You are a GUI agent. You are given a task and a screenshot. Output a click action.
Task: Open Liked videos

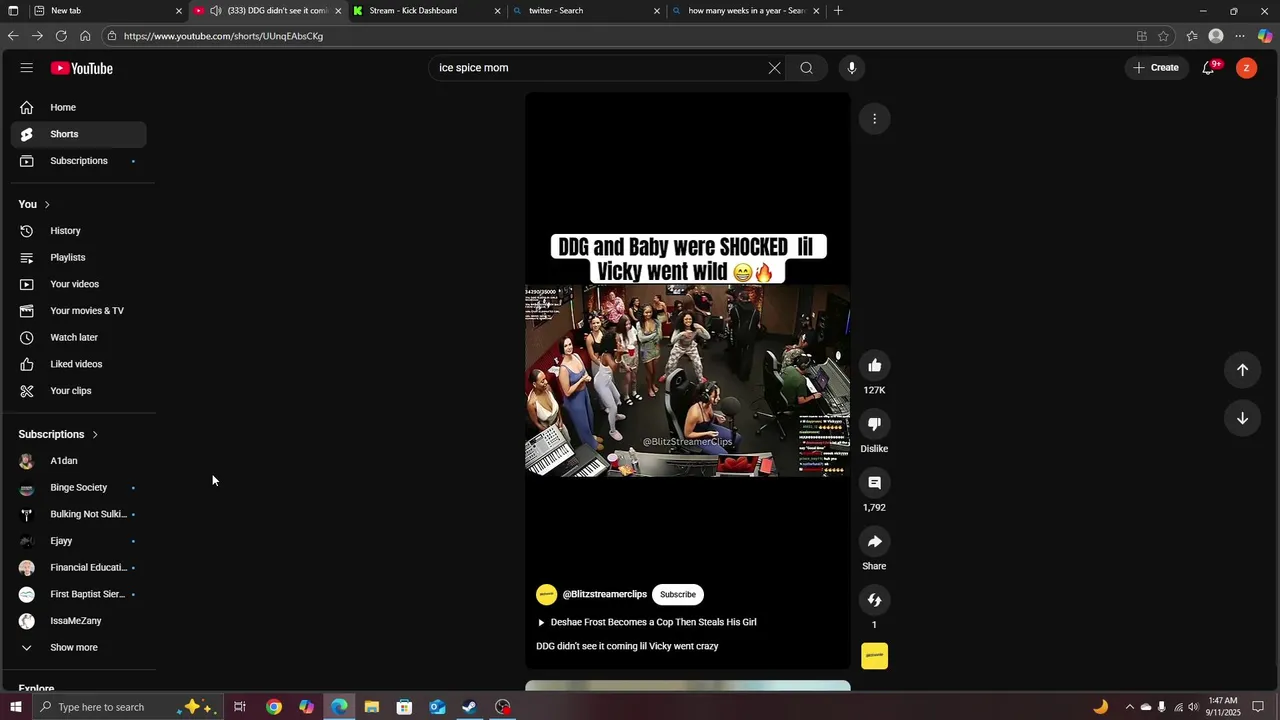[78, 364]
